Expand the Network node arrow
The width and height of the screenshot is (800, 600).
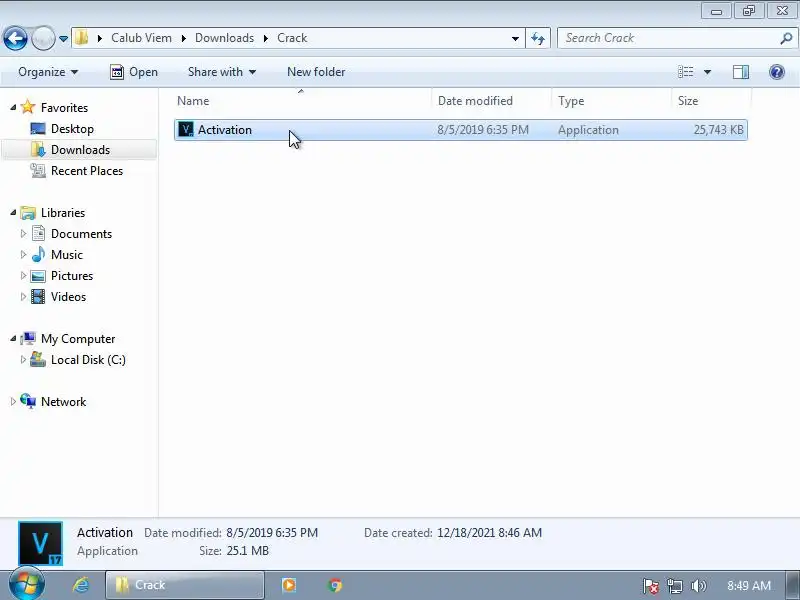13,402
